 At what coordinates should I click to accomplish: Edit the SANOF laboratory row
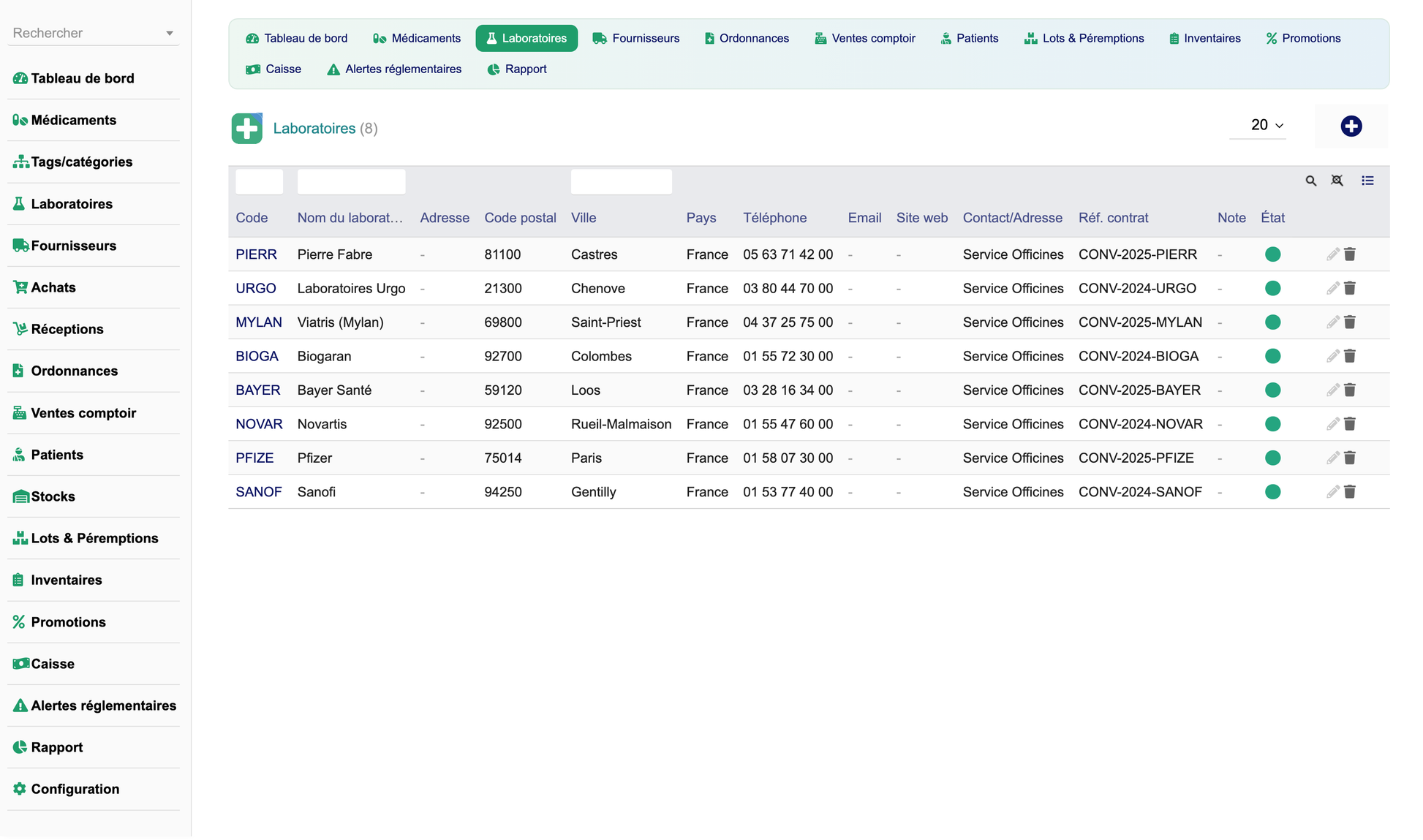[1332, 492]
